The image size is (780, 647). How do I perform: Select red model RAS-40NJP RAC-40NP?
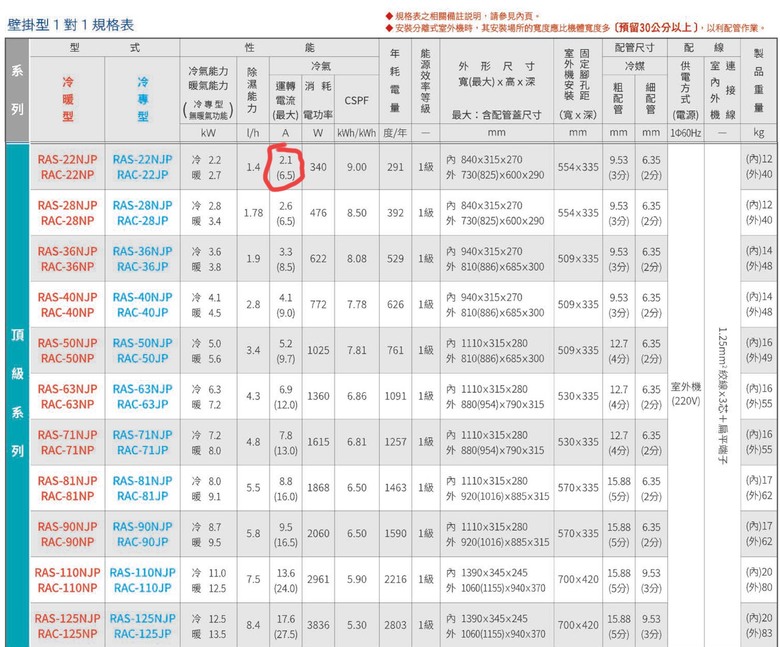tap(68, 304)
